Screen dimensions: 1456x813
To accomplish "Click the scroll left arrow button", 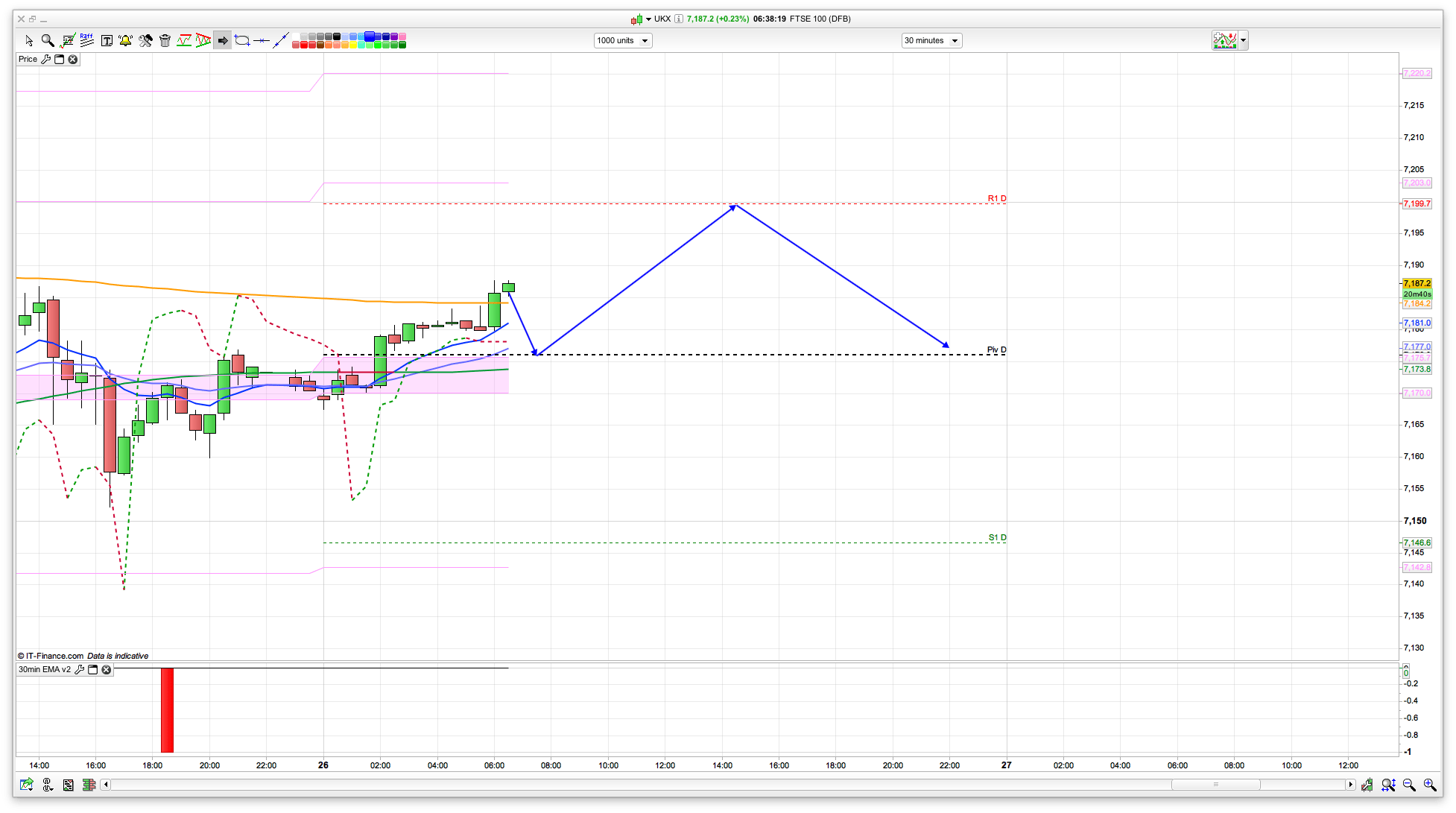I will (106, 785).
